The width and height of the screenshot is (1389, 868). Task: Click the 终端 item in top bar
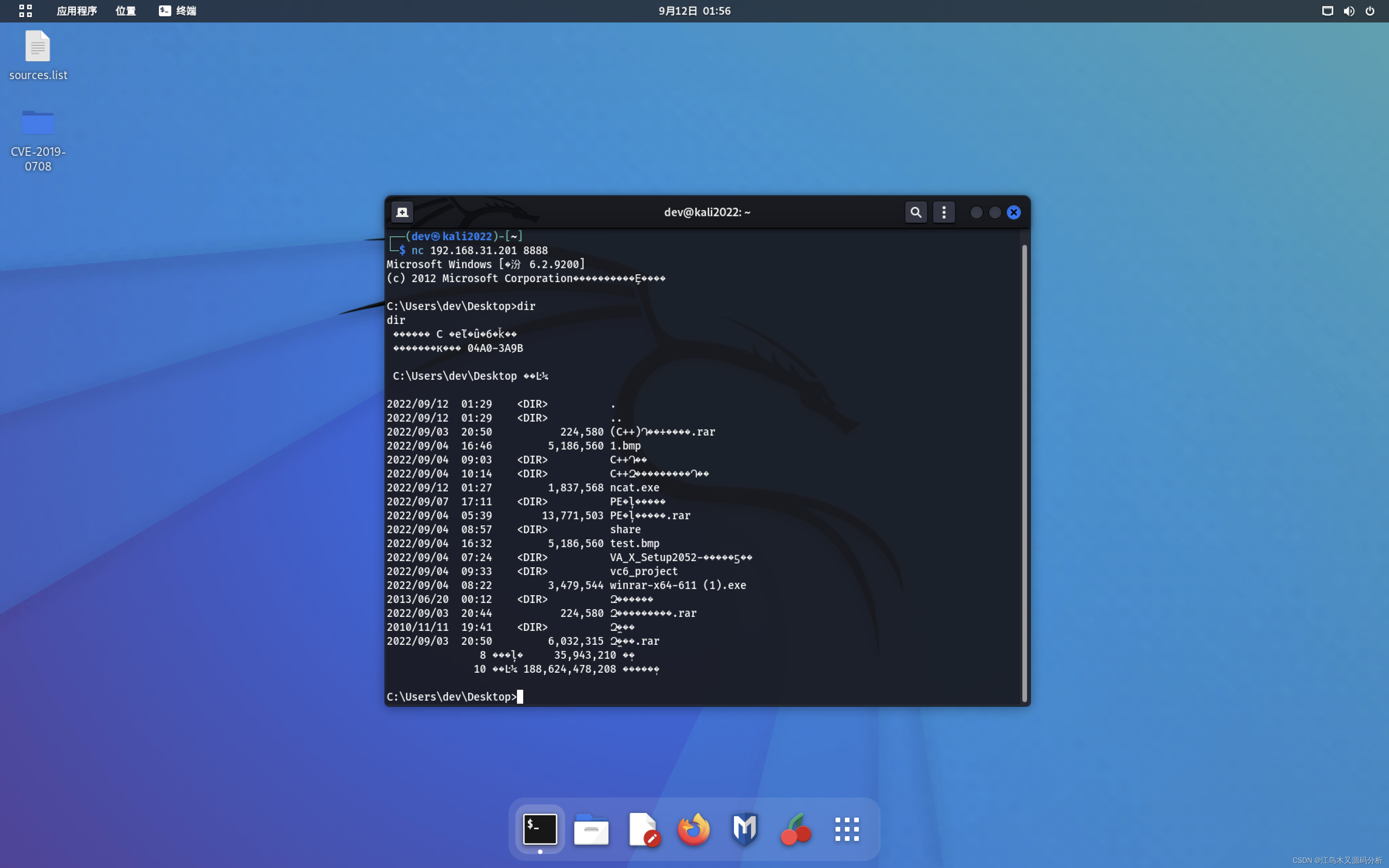[x=177, y=11]
